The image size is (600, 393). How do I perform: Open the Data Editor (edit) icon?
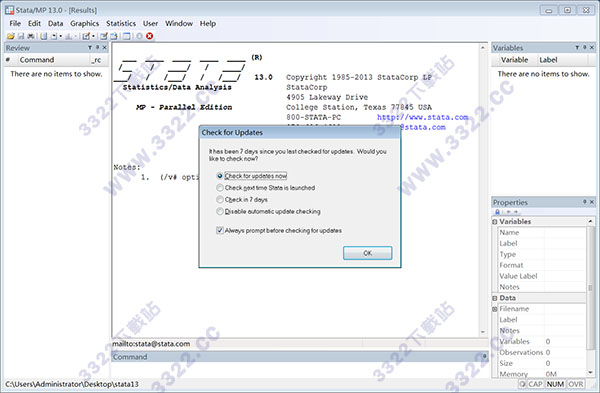click(x=104, y=36)
